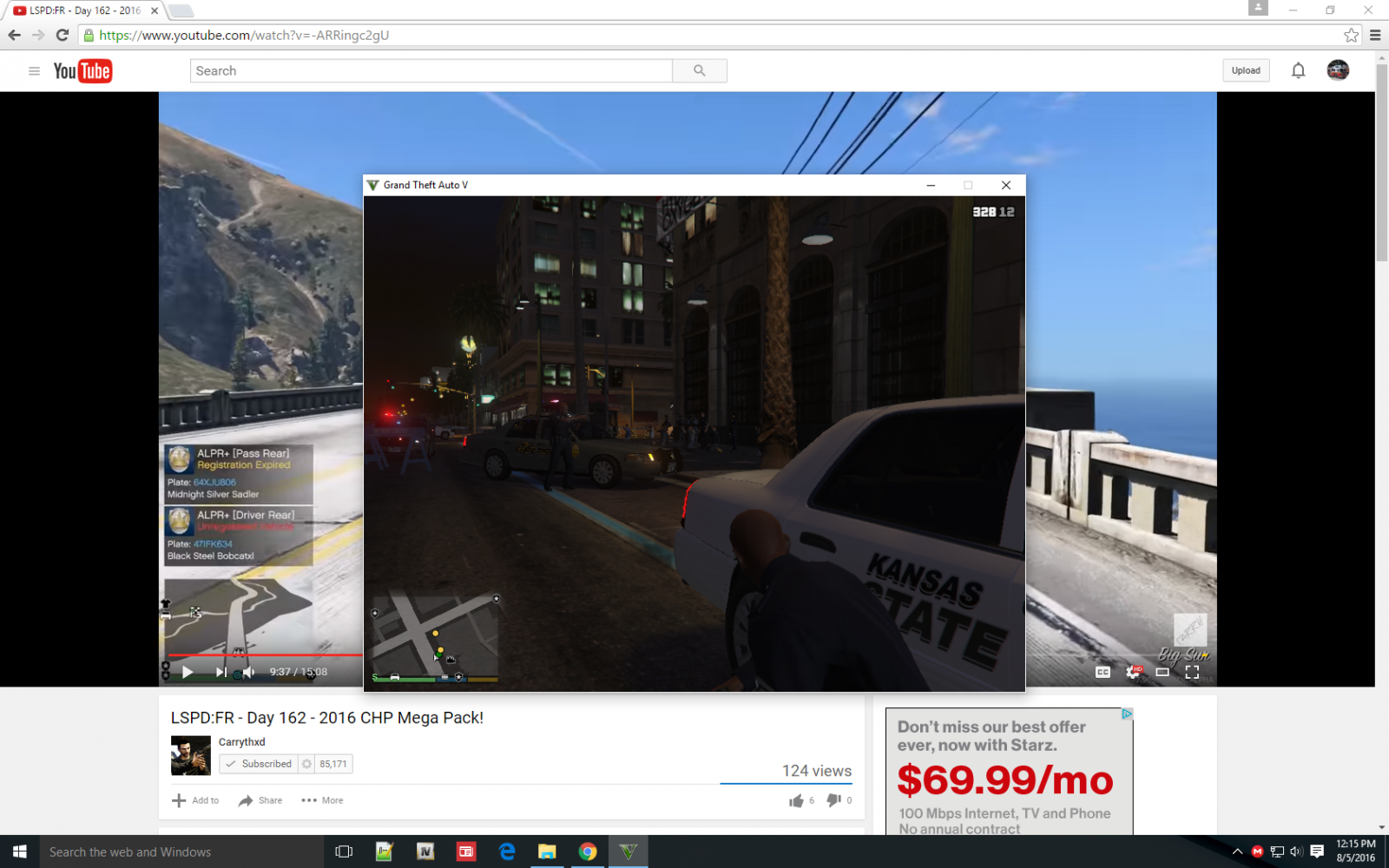
Task: Open YouTube hamburger guide menu
Action: [x=34, y=71]
